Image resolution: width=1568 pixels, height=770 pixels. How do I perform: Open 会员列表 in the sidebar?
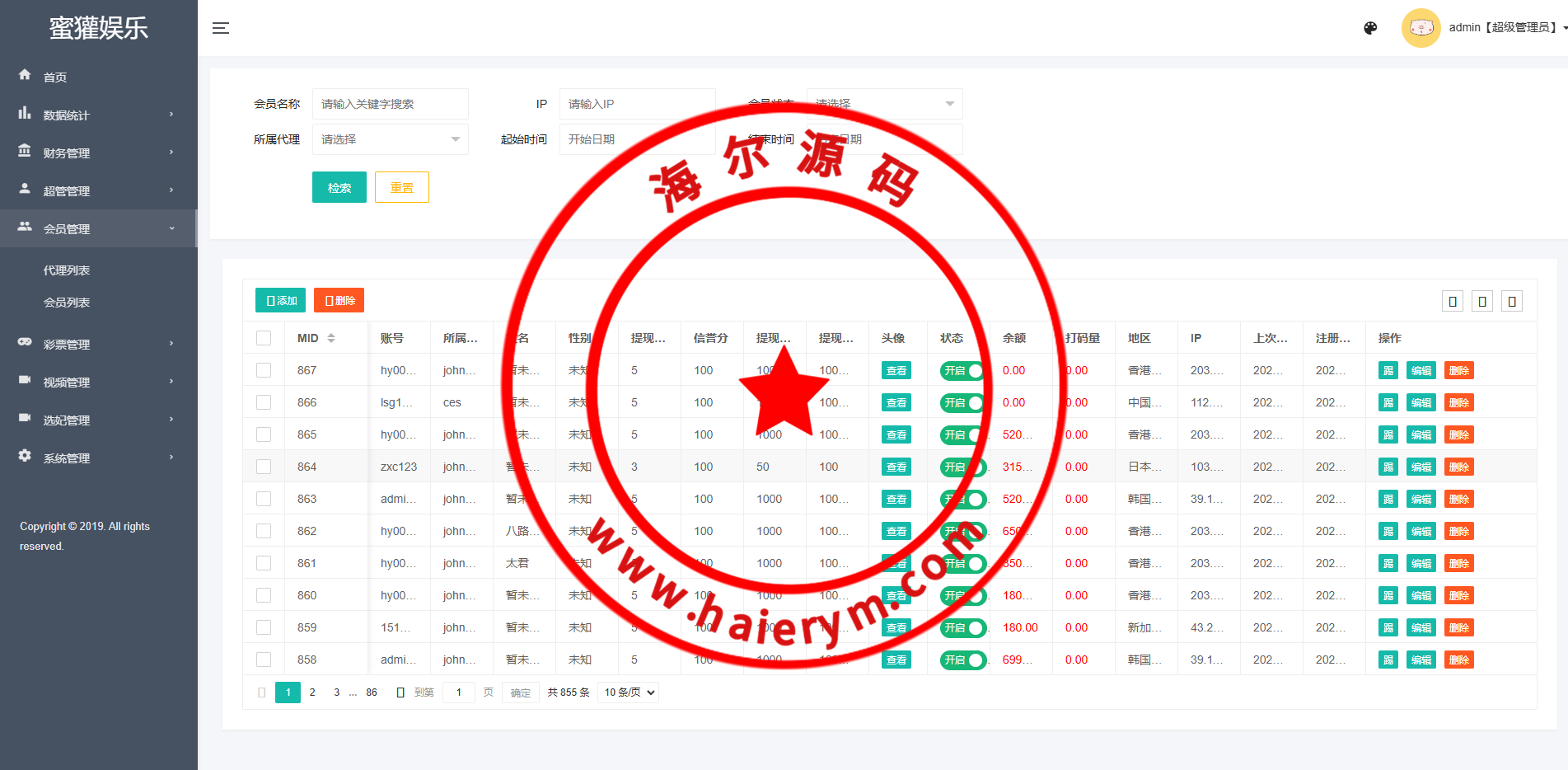pos(67,303)
